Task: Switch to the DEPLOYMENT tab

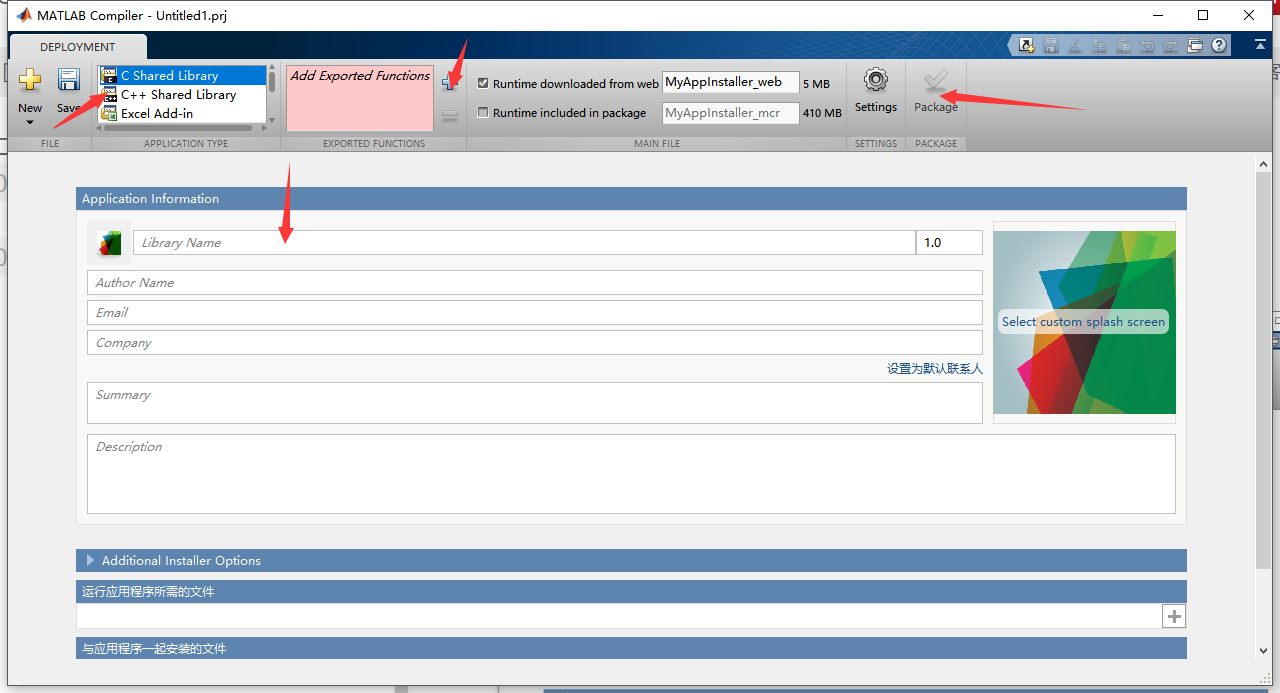Action: tap(78, 46)
